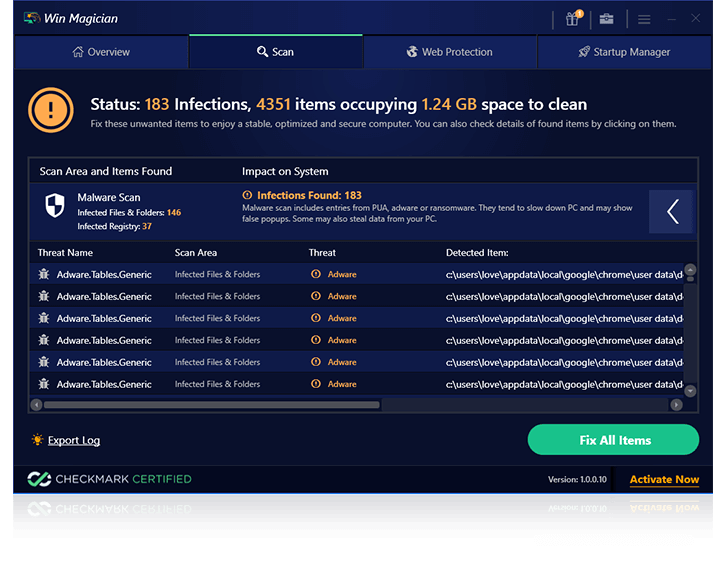Go to the Startup Manager tab
The width and height of the screenshot is (727, 572).
[624, 52]
